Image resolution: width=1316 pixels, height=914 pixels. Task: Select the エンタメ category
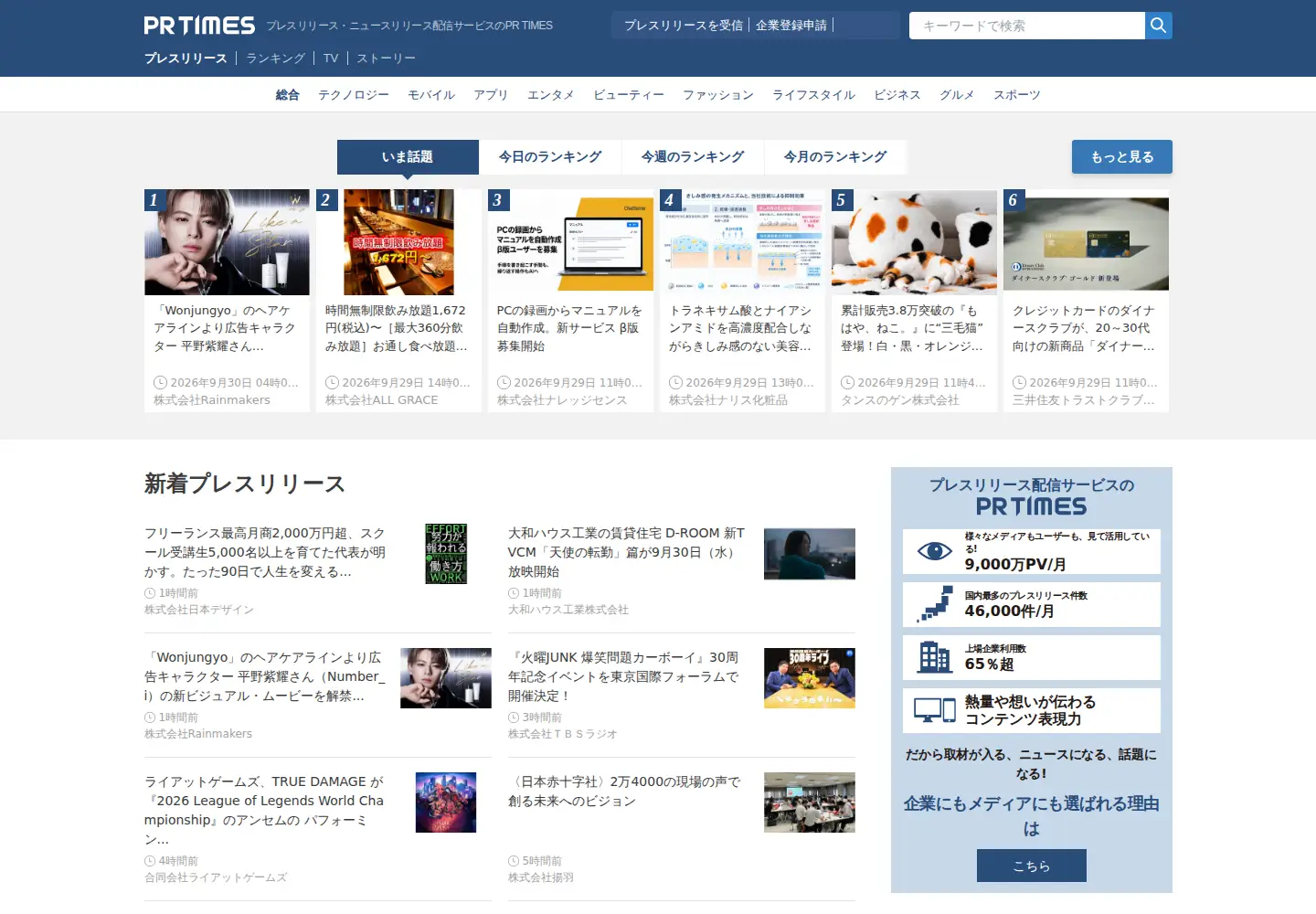pyautogui.click(x=551, y=95)
